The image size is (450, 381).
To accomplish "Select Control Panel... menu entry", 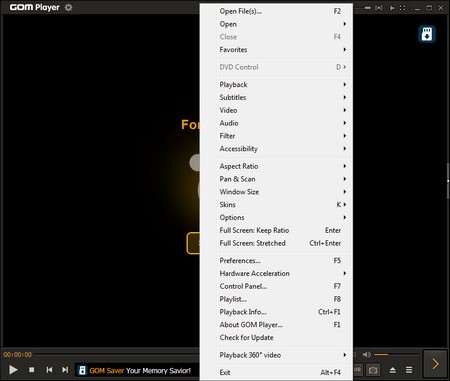I will 280,286.
